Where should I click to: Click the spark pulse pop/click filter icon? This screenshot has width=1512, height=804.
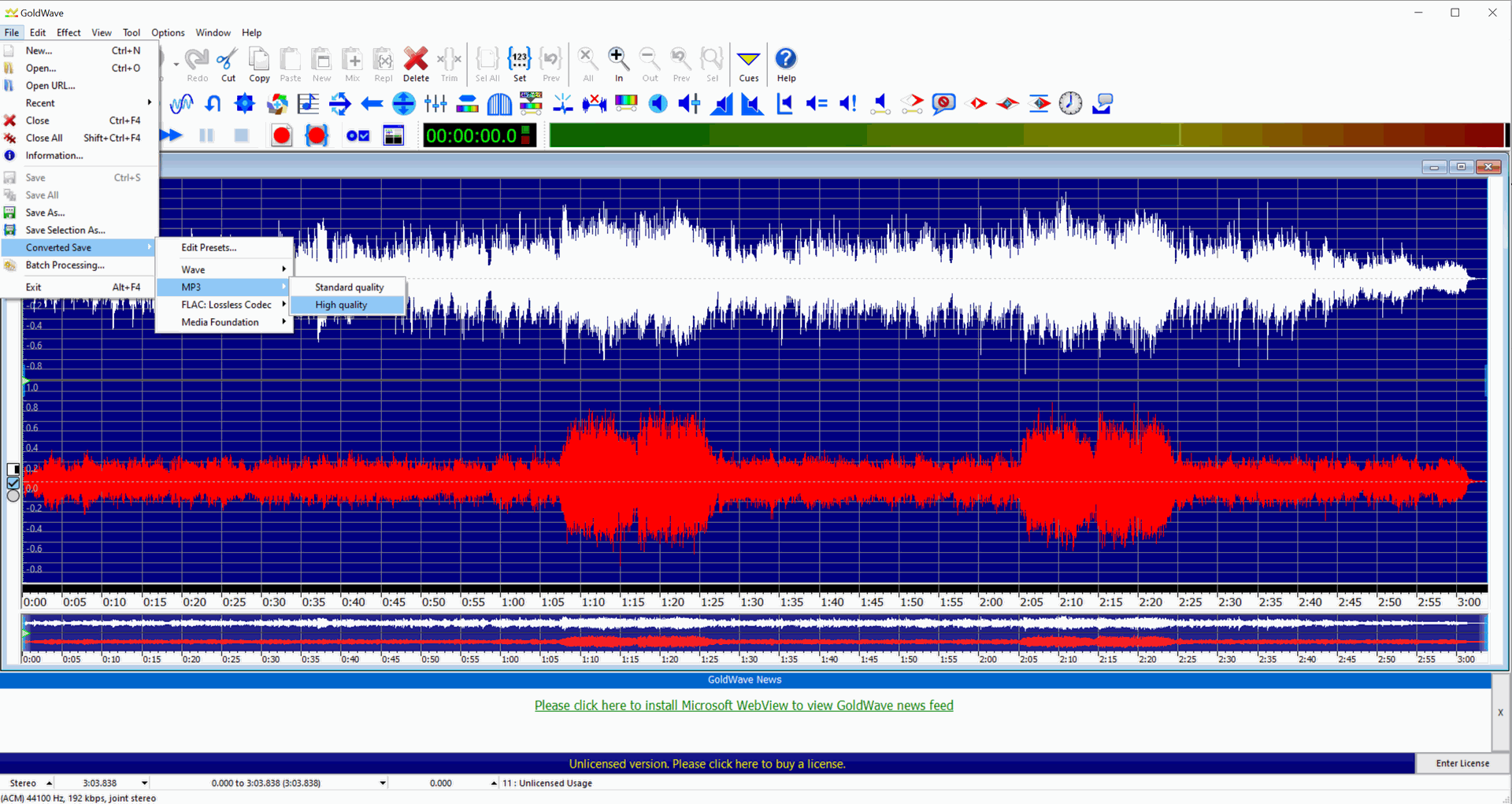point(562,103)
